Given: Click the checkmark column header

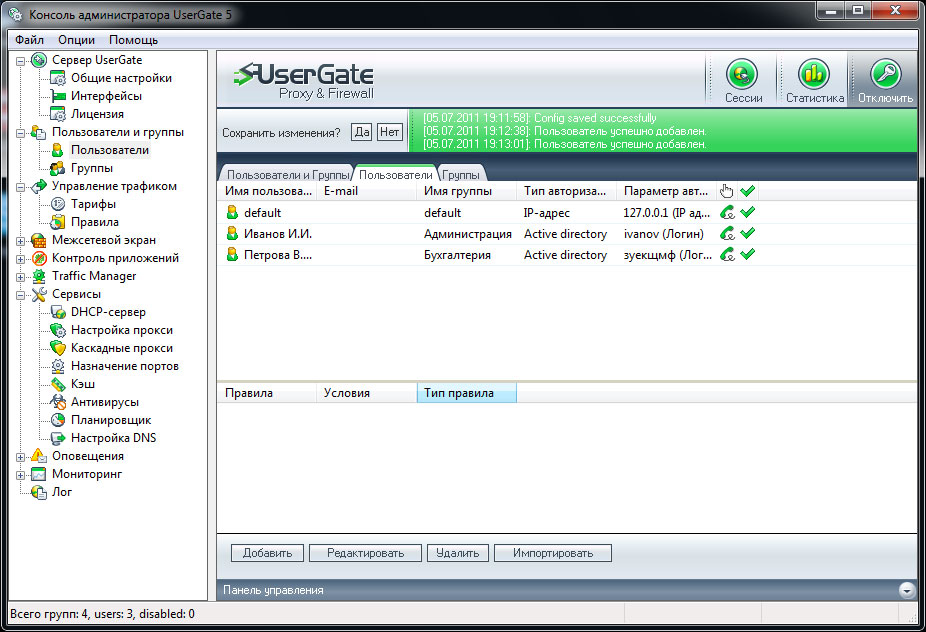Looking at the screenshot, I should (x=748, y=191).
